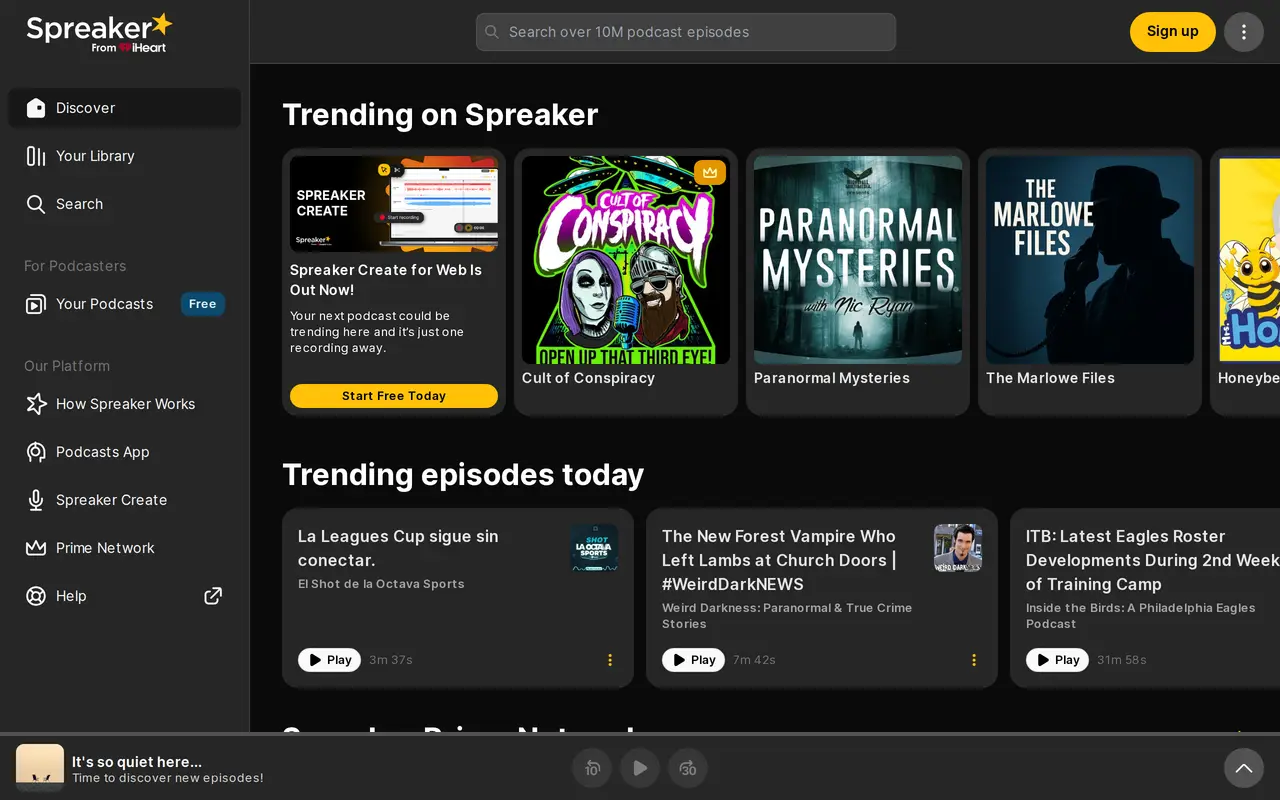Play the La Leagues Cup episode
The width and height of the screenshot is (1280, 800).
tap(329, 660)
